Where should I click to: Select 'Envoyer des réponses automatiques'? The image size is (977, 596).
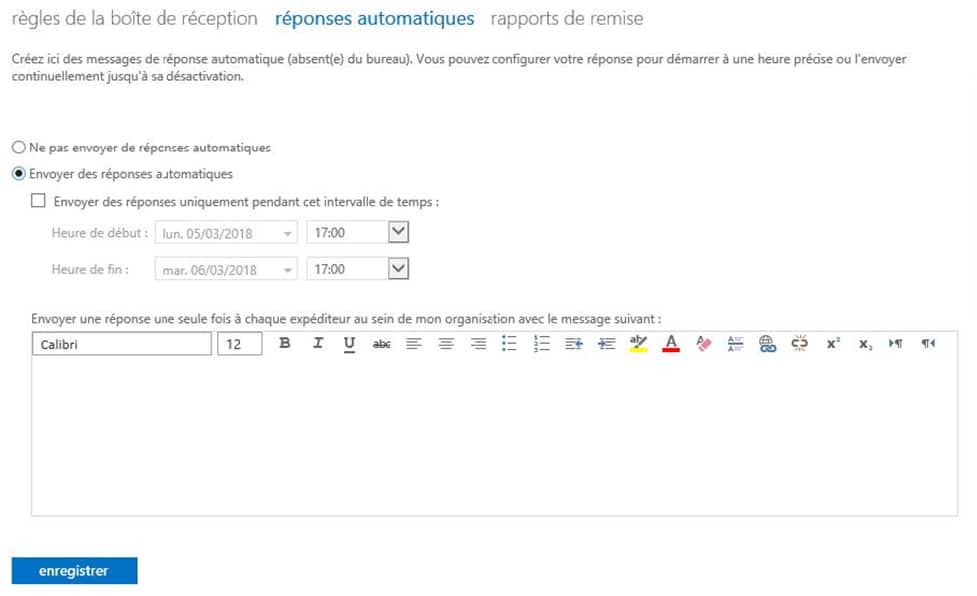tap(17, 172)
